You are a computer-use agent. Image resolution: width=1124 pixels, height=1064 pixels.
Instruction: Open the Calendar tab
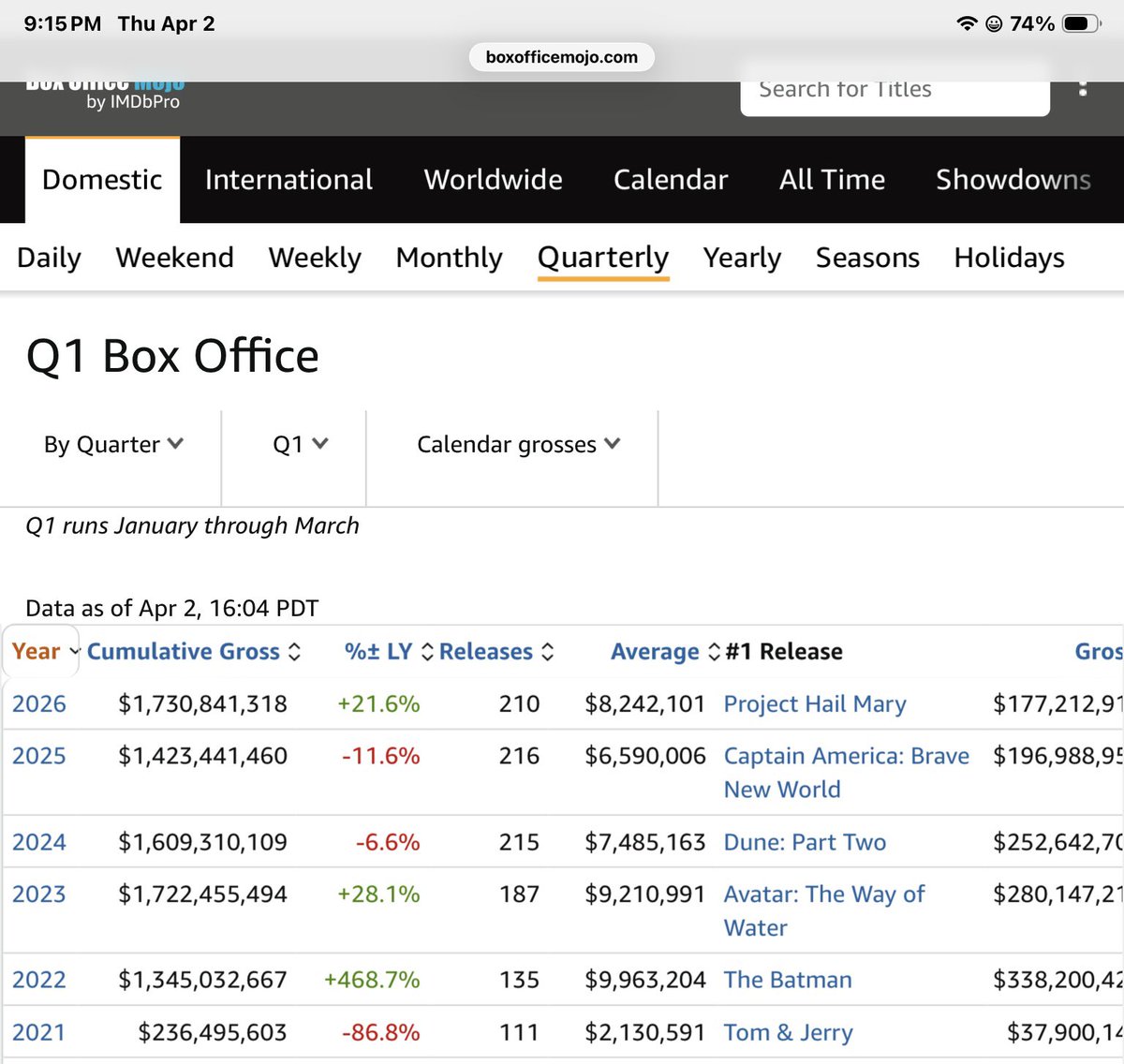[x=671, y=180]
